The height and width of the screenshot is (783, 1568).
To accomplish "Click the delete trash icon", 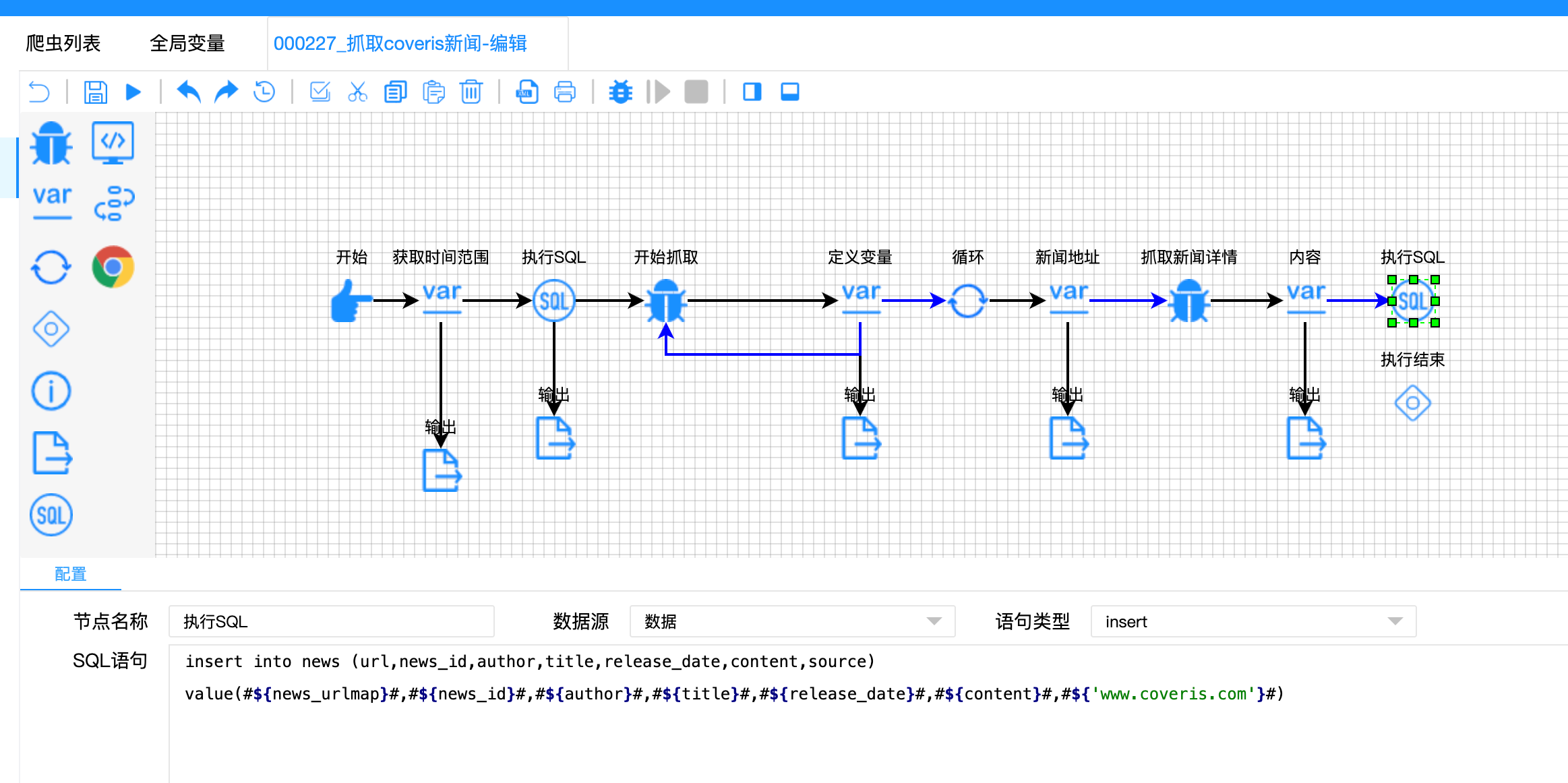I will coord(471,92).
